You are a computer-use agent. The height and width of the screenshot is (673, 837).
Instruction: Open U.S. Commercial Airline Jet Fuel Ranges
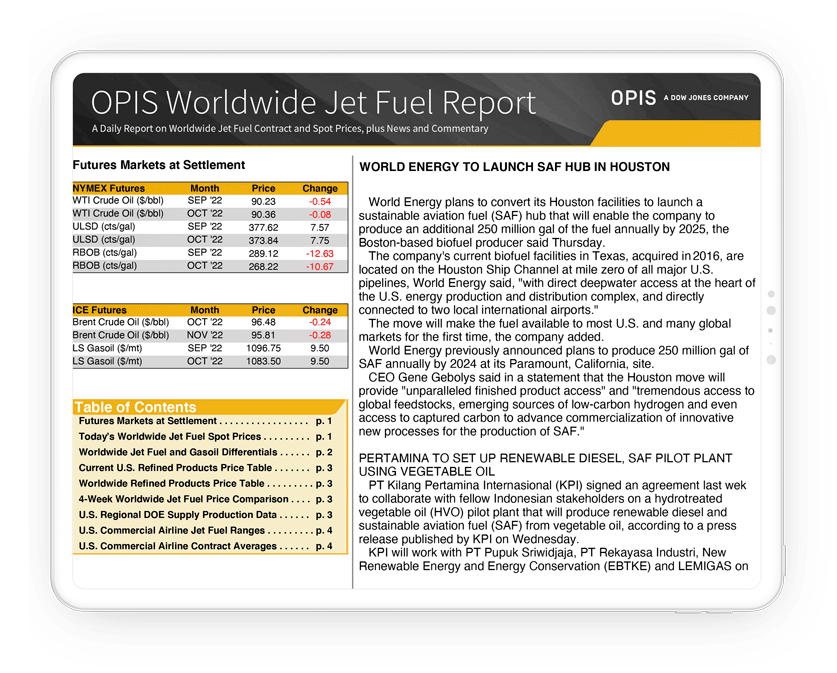[205, 530]
